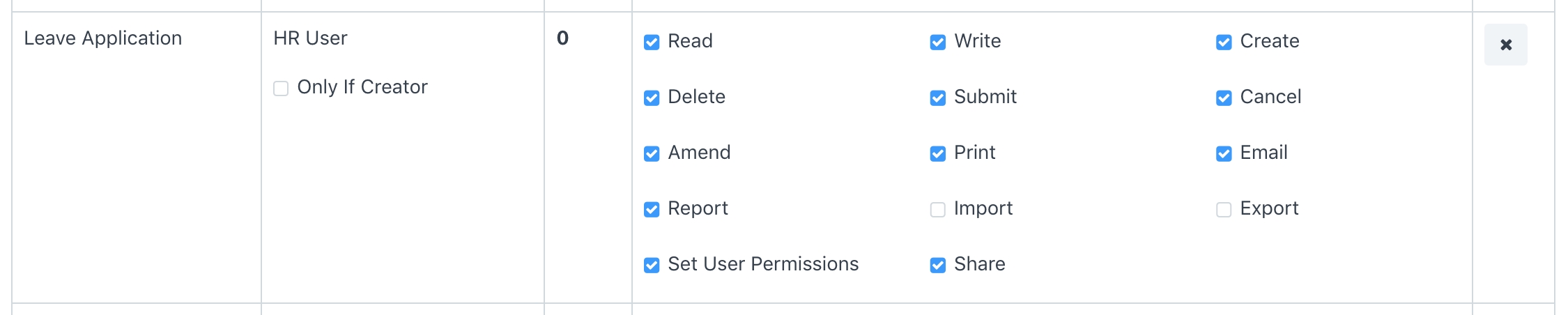Toggle the Print permission checkbox

pyautogui.click(x=938, y=154)
